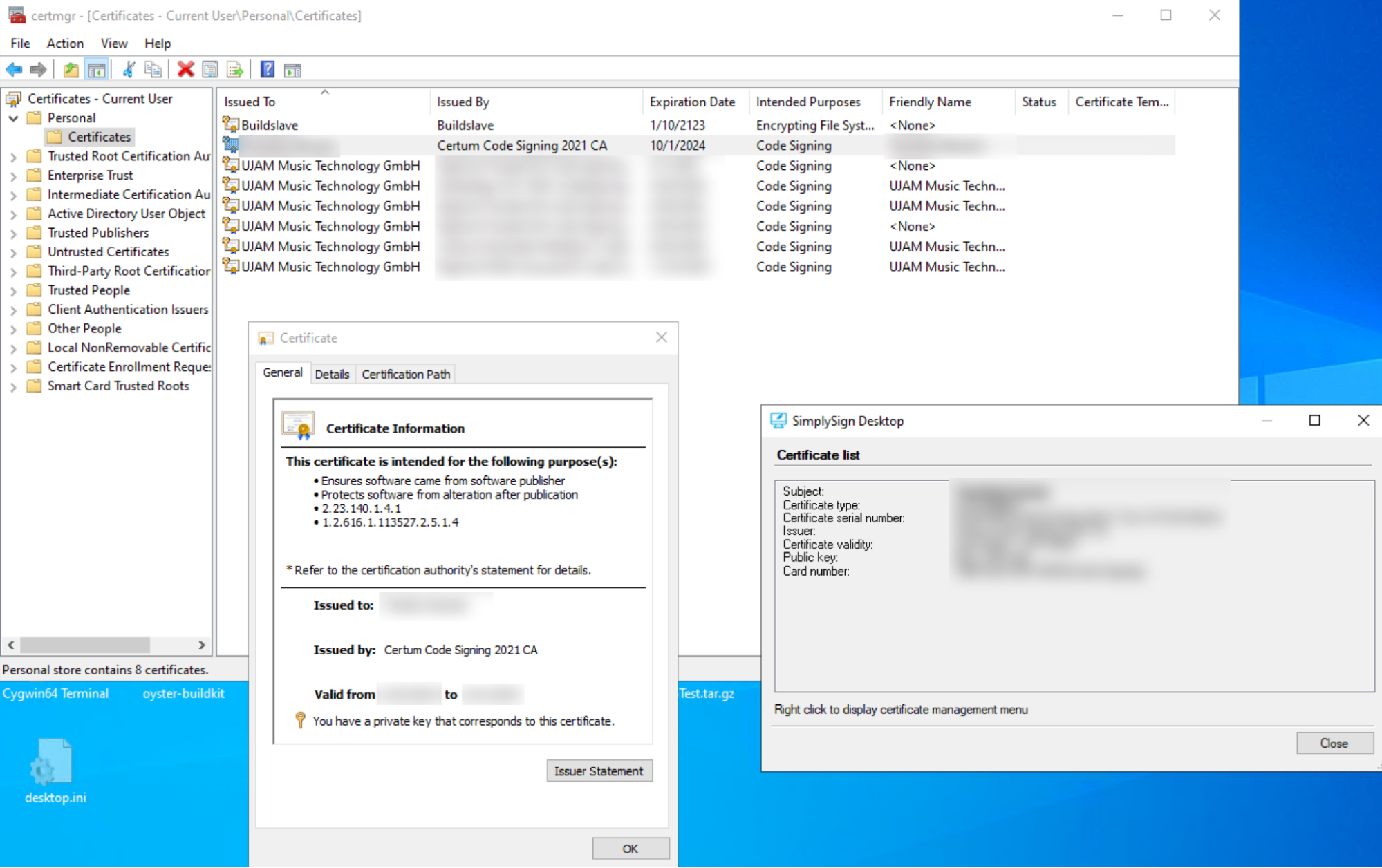1382x868 pixels.
Task: Select Third-Party Root Certification folder
Action: [x=129, y=271]
